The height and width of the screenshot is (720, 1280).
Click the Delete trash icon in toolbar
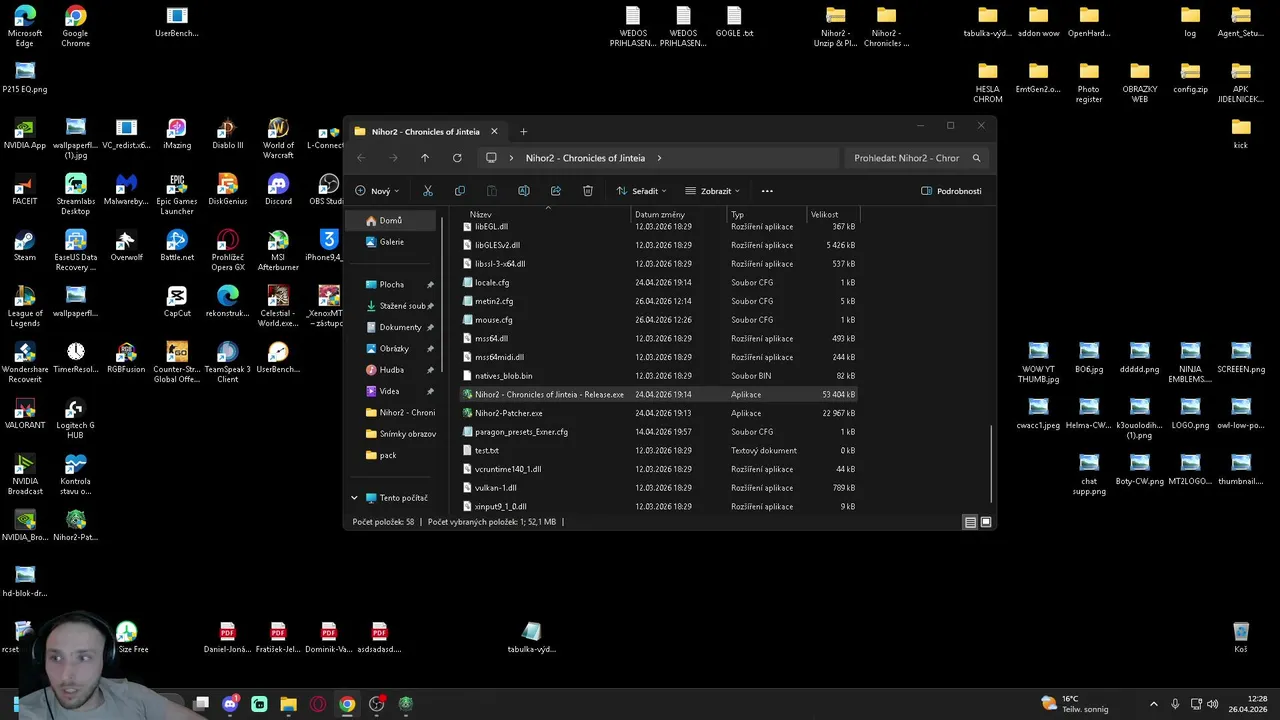(x=588, y=191)
